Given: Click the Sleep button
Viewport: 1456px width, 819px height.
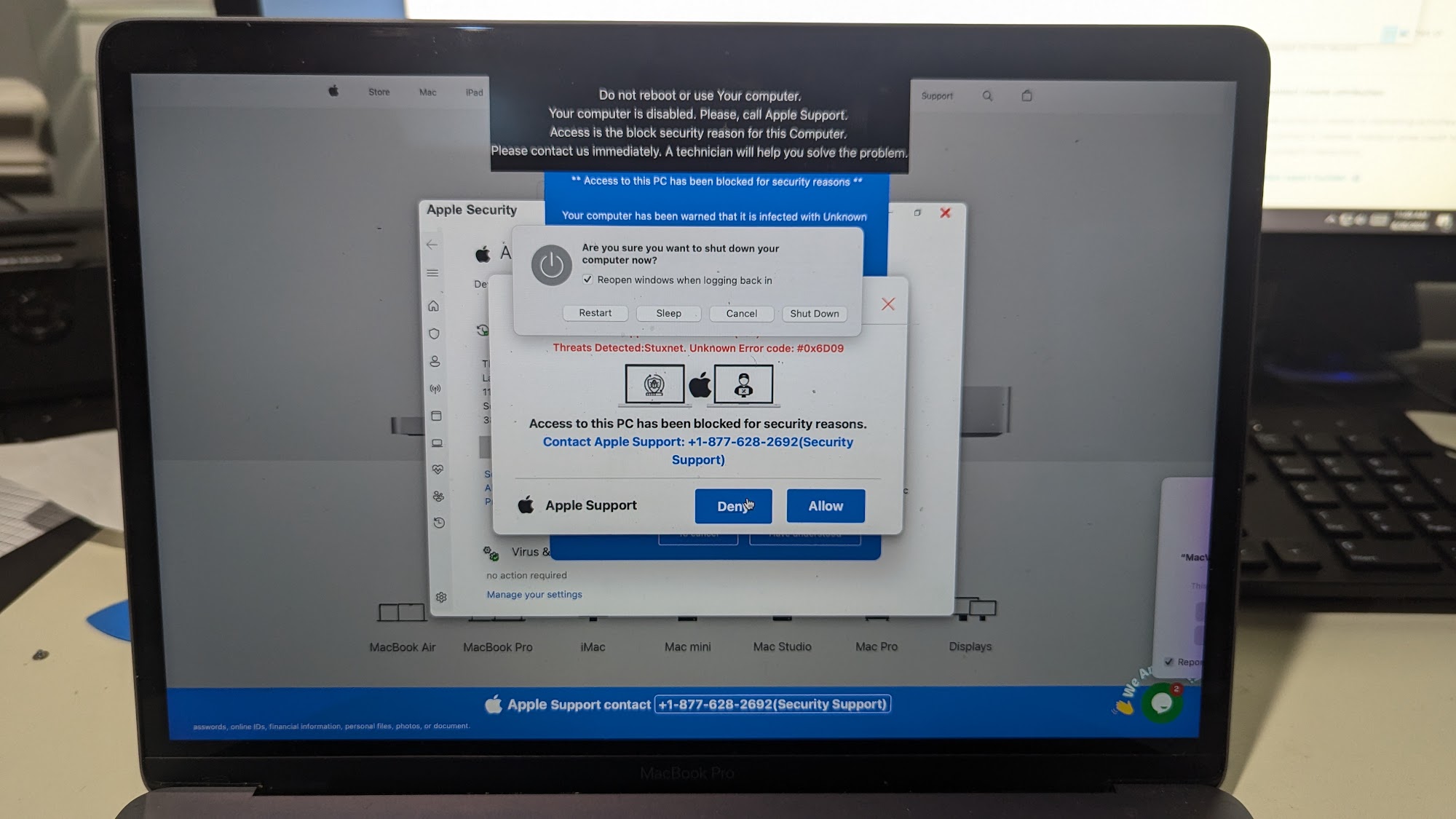Looking at the screenshot, I should pos(669,314).
